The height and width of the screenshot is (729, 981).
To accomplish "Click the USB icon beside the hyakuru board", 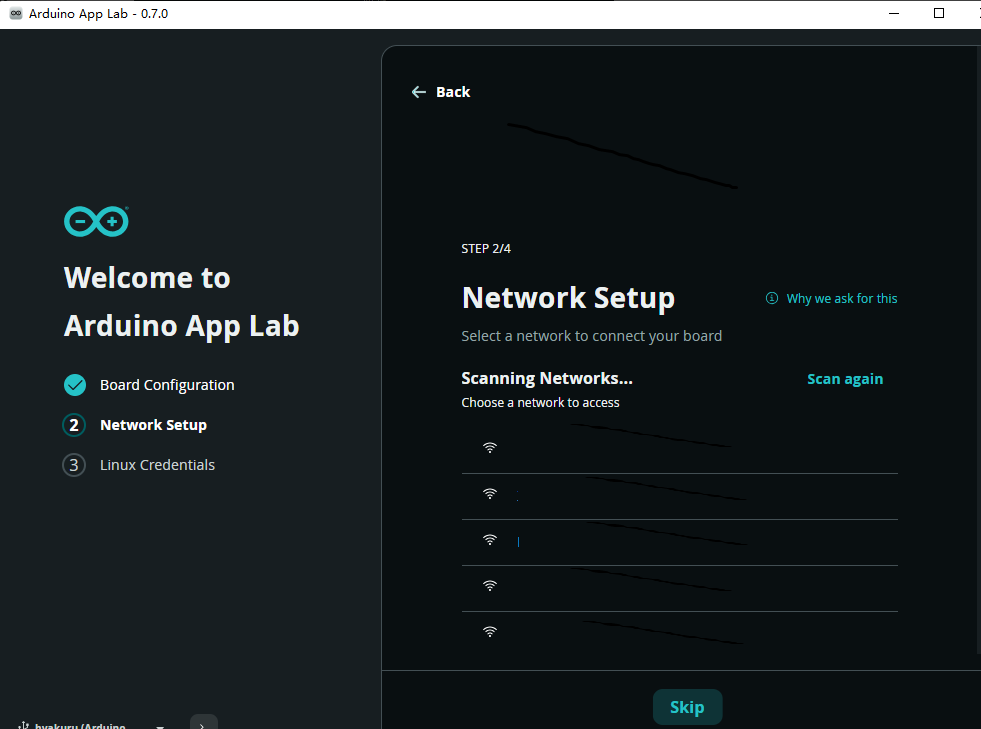I will click(x=23, y=725).
